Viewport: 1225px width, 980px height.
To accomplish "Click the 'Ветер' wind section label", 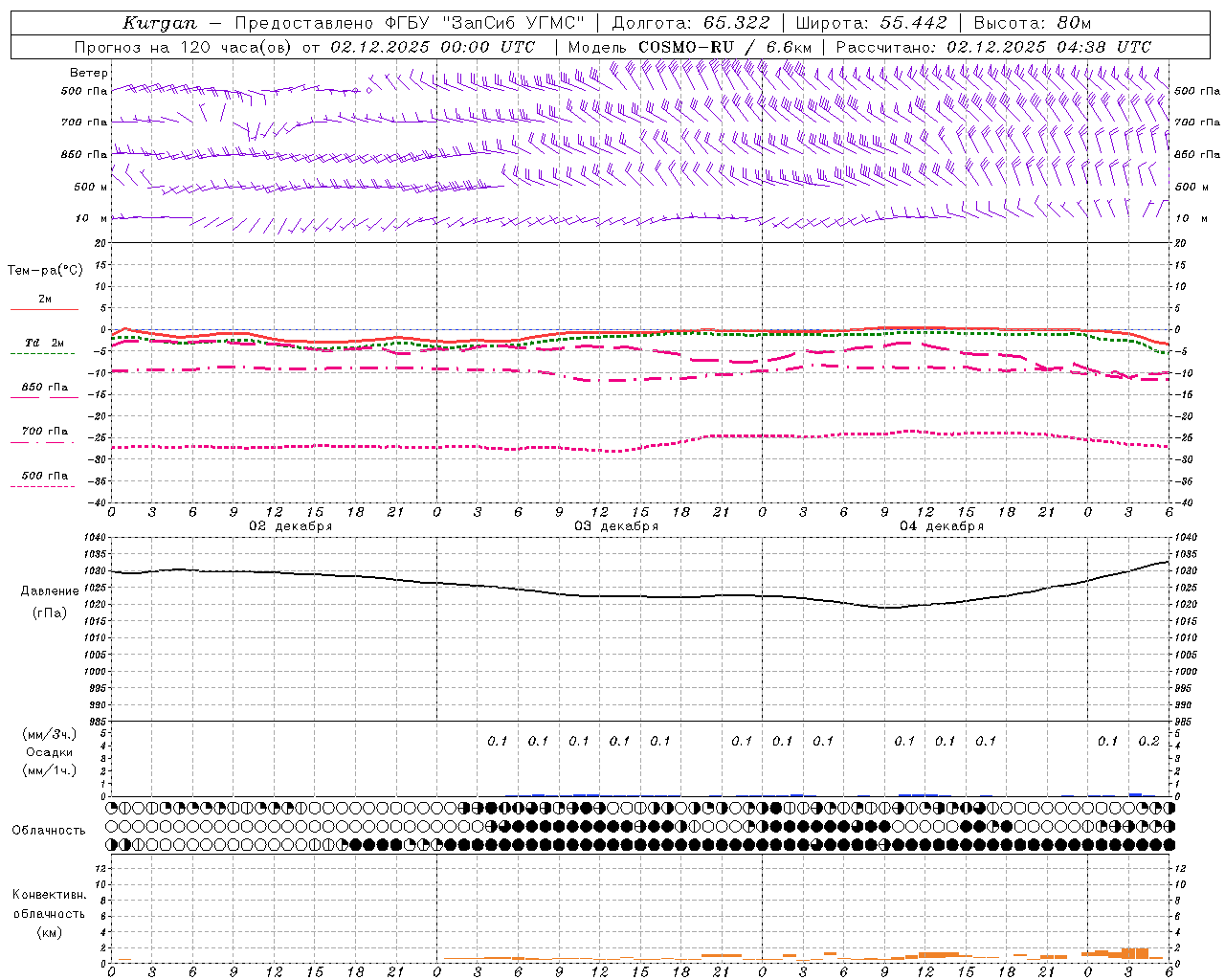I will coord(89,73).
